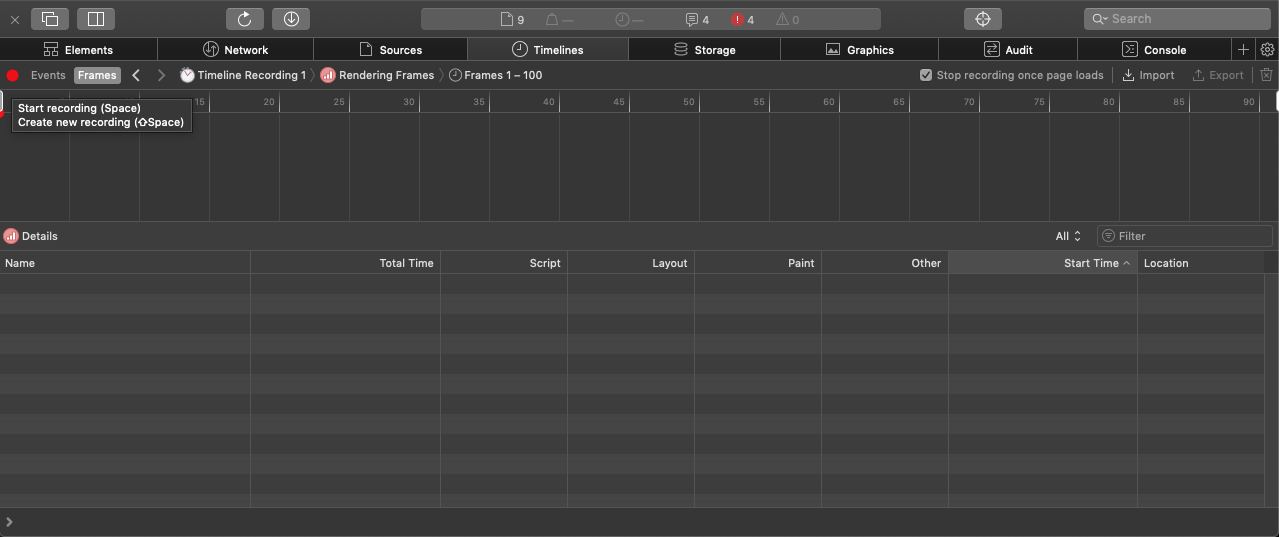Open Timeline Recording 1 breadcrumb
The image size is (1279, 537).
[x=243, y=75]
